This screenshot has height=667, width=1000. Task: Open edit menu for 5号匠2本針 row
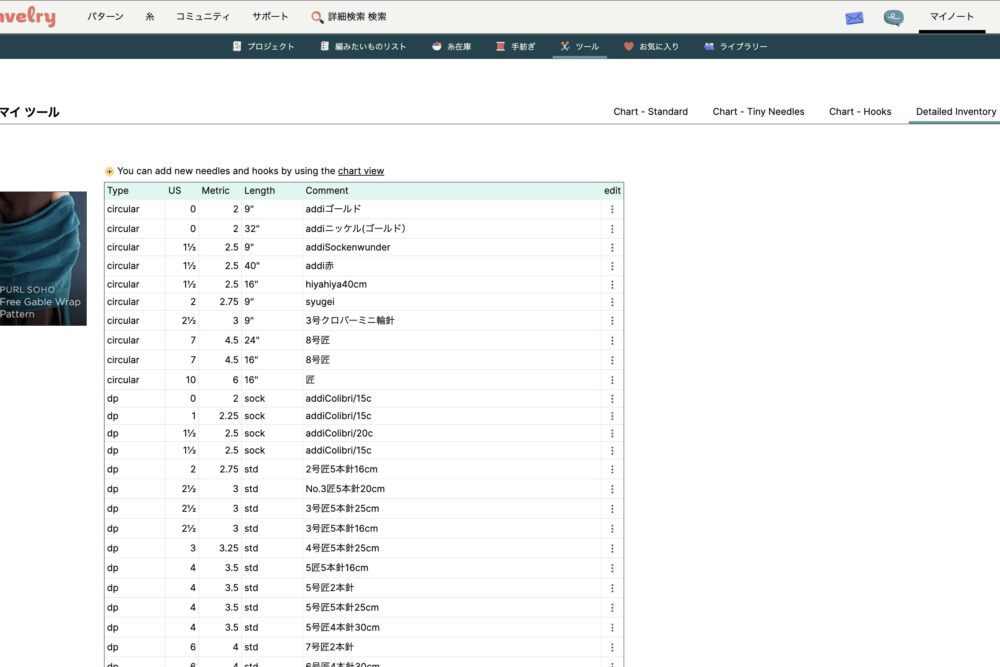click(612, 588)
